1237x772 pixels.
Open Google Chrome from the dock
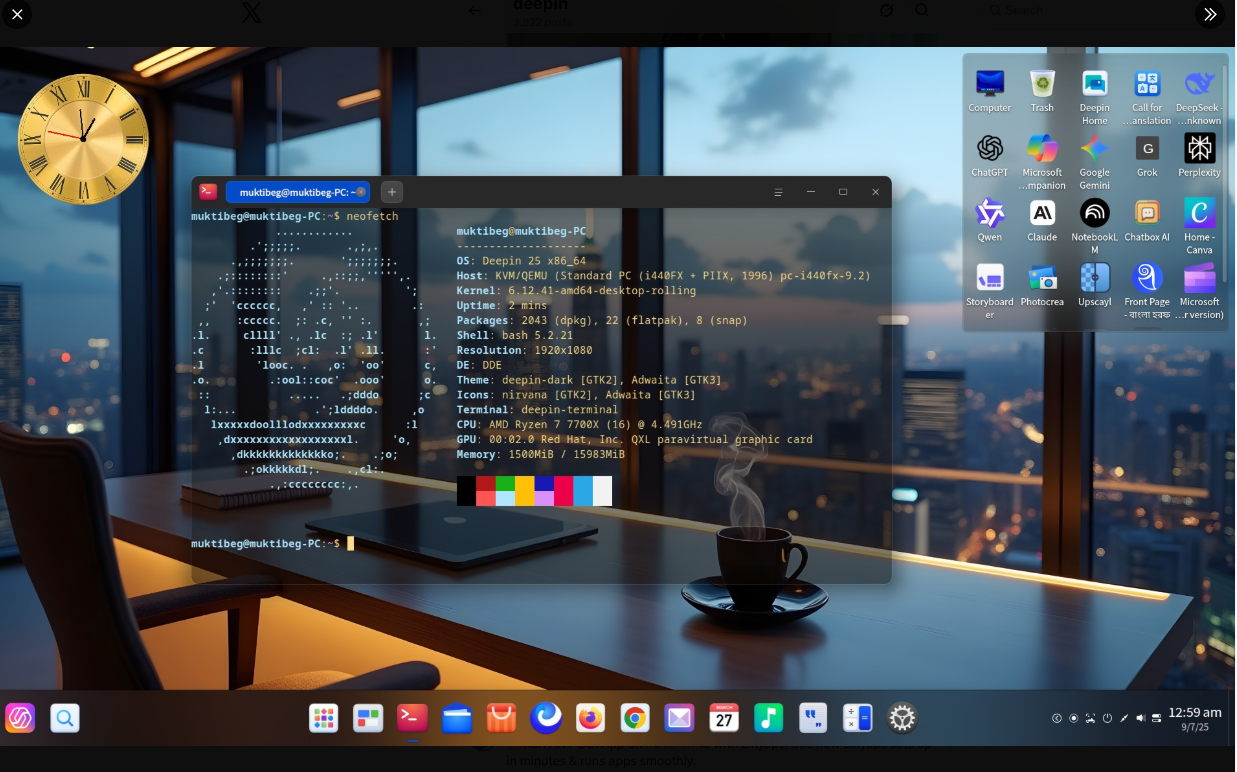pyautogui.click(x=634, y=718)
